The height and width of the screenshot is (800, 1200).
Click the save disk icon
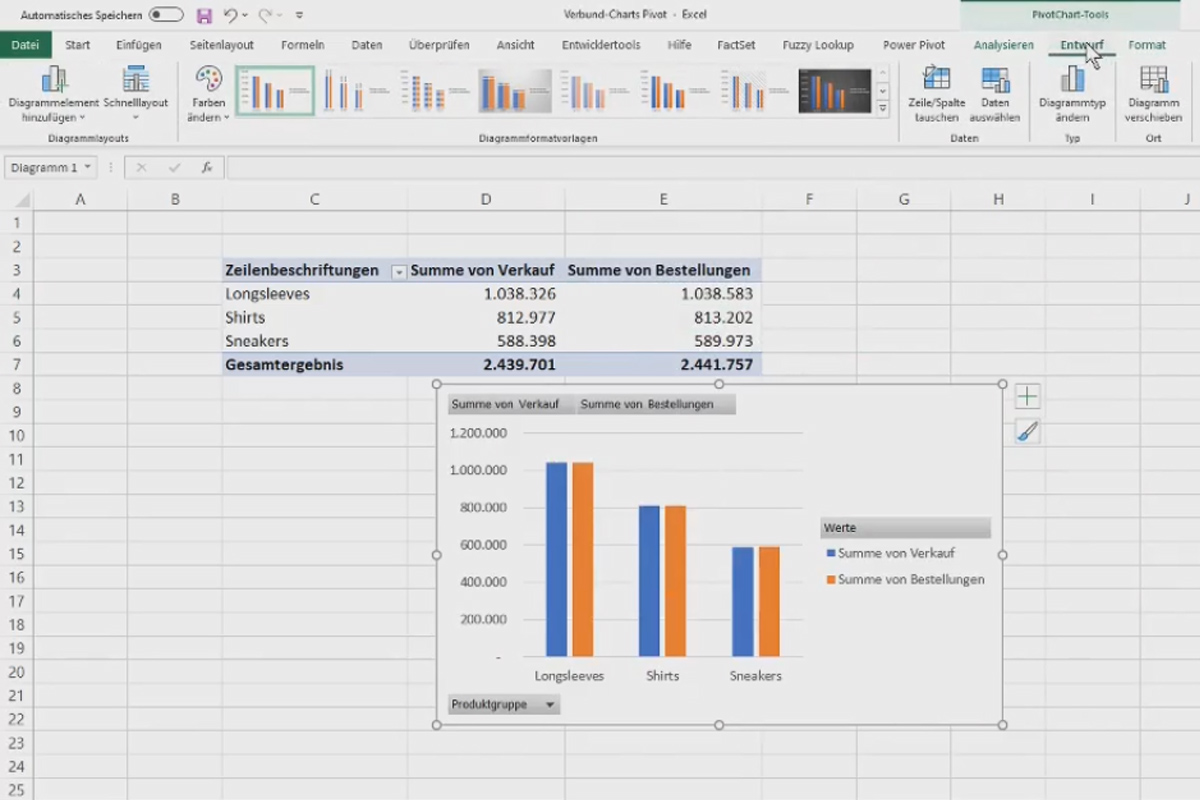tap(204, 15)
